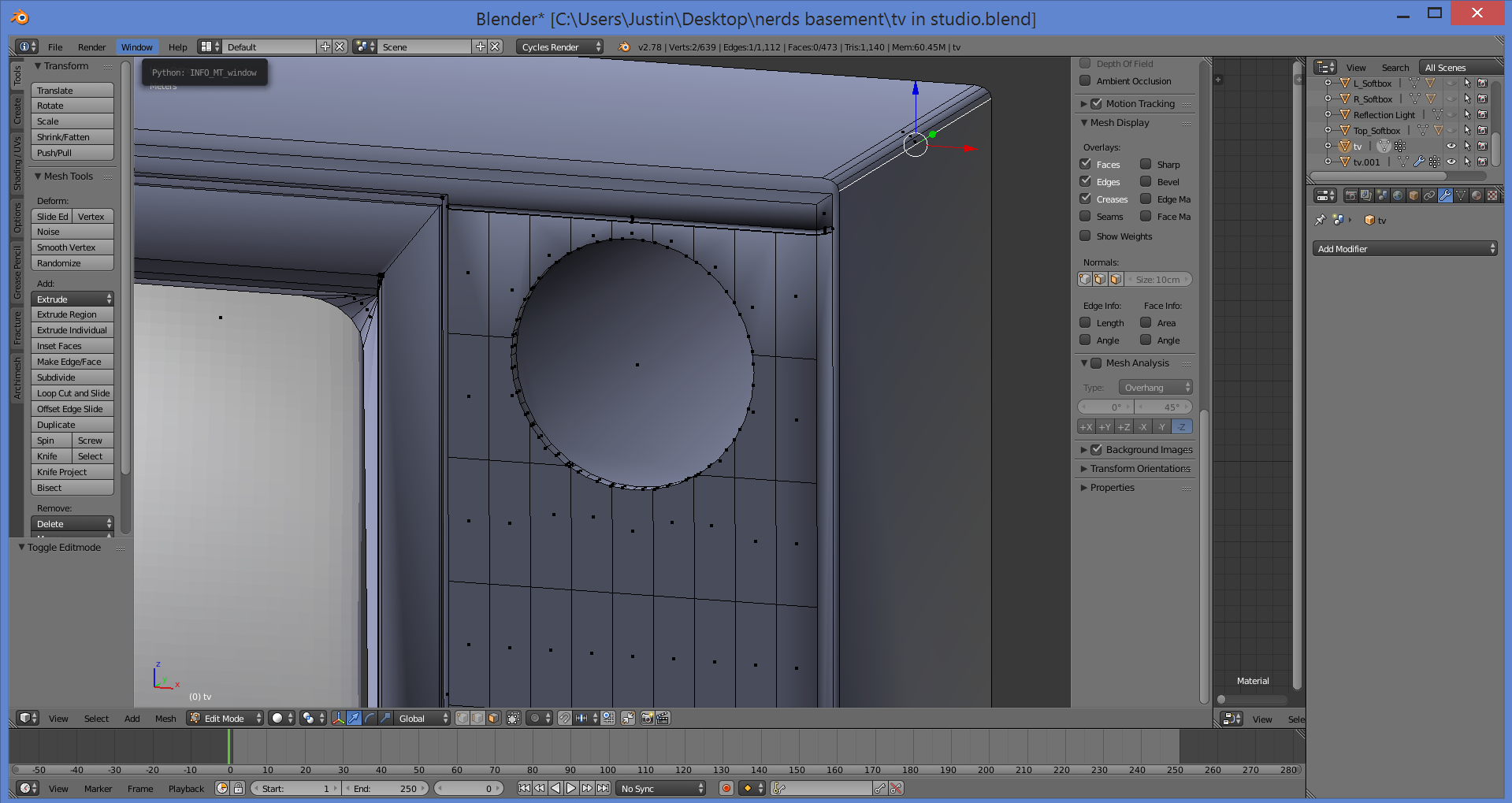Open the Add Modifier dropdown
The height and width of the screenshot is (803, 1512).
(x=1405, y=249)
